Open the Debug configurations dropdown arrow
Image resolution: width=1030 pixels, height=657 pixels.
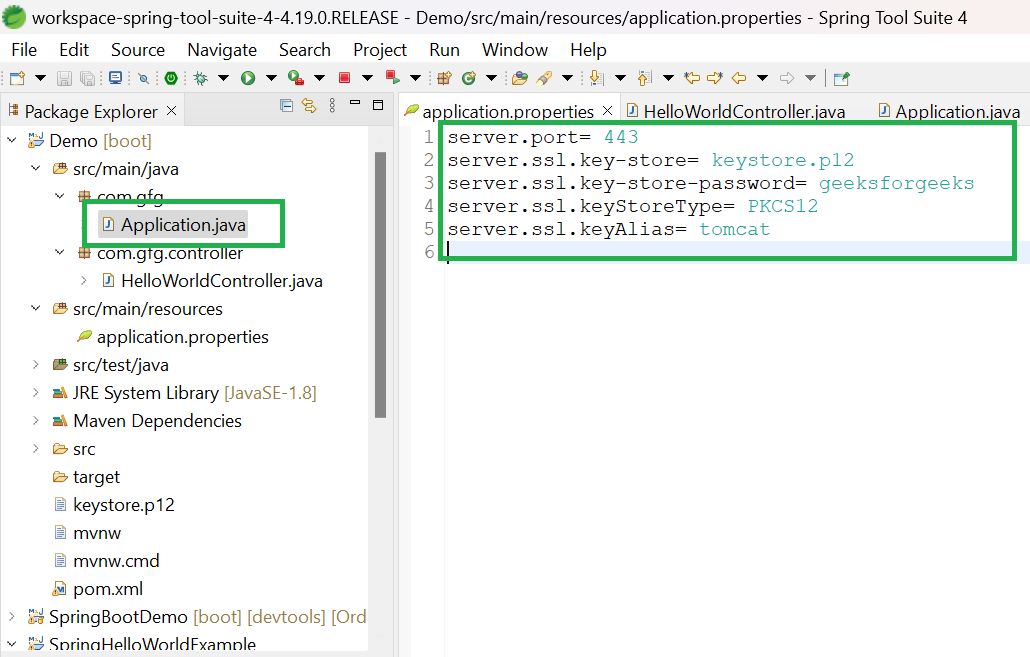coord(223,78)
